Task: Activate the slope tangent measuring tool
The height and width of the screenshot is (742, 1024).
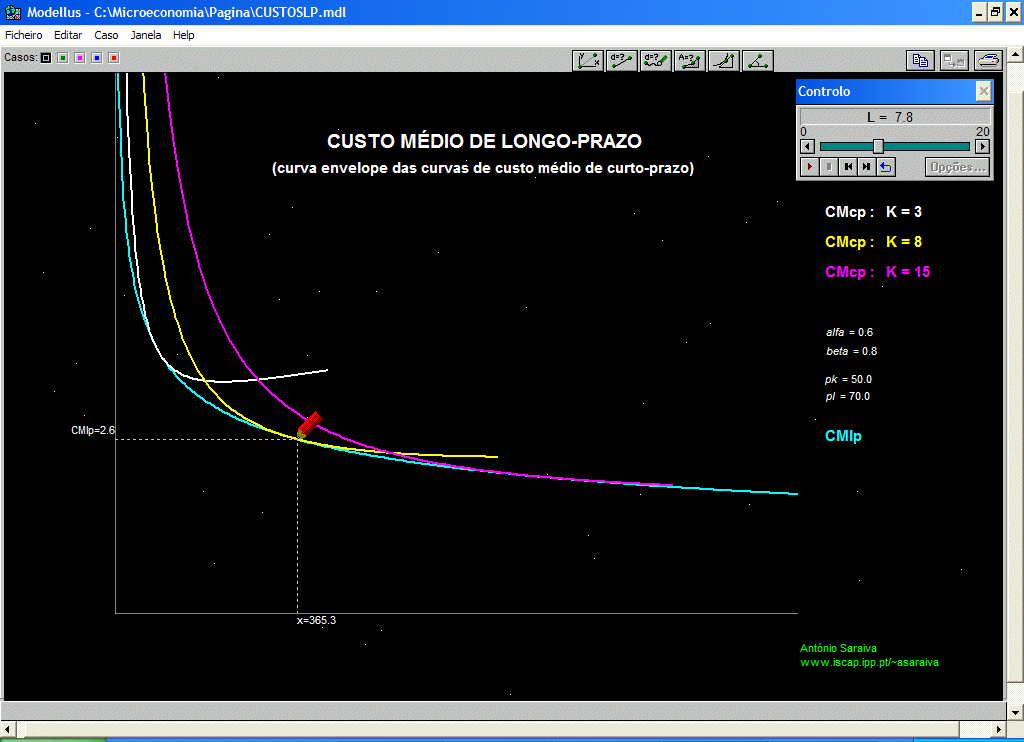Action: click(x=724, y=61)
